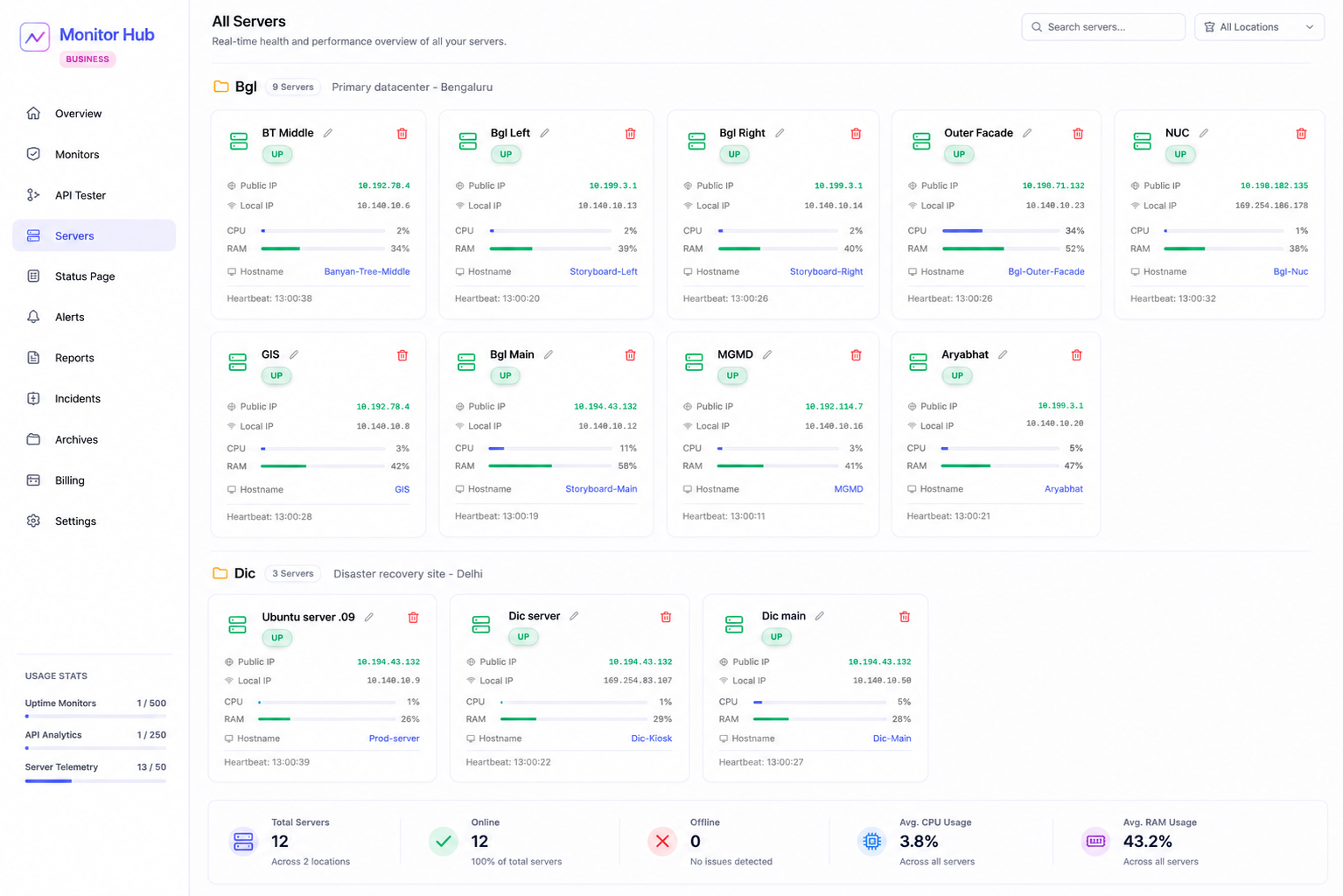This screenshot has width=1343, height=896.
Task: Edit the Ubuntu server .09 entry
Action: pyautogui.click(x=369, y=617)
